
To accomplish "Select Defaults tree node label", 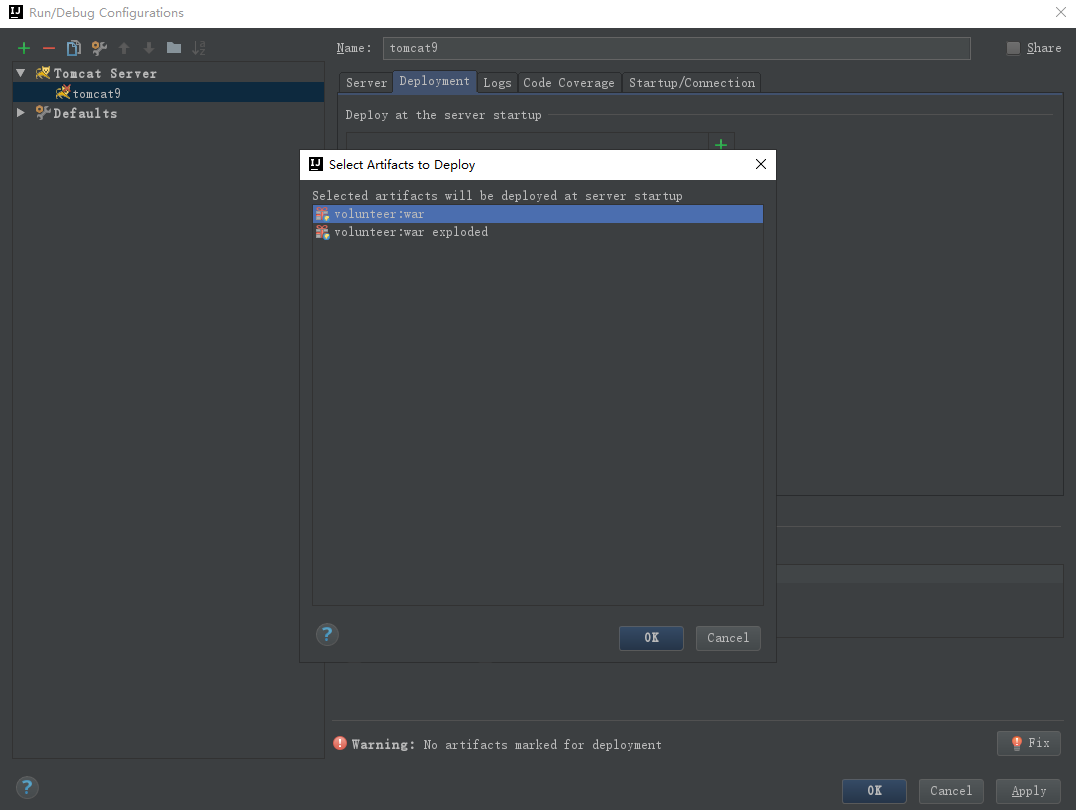I will coord(85,113).
